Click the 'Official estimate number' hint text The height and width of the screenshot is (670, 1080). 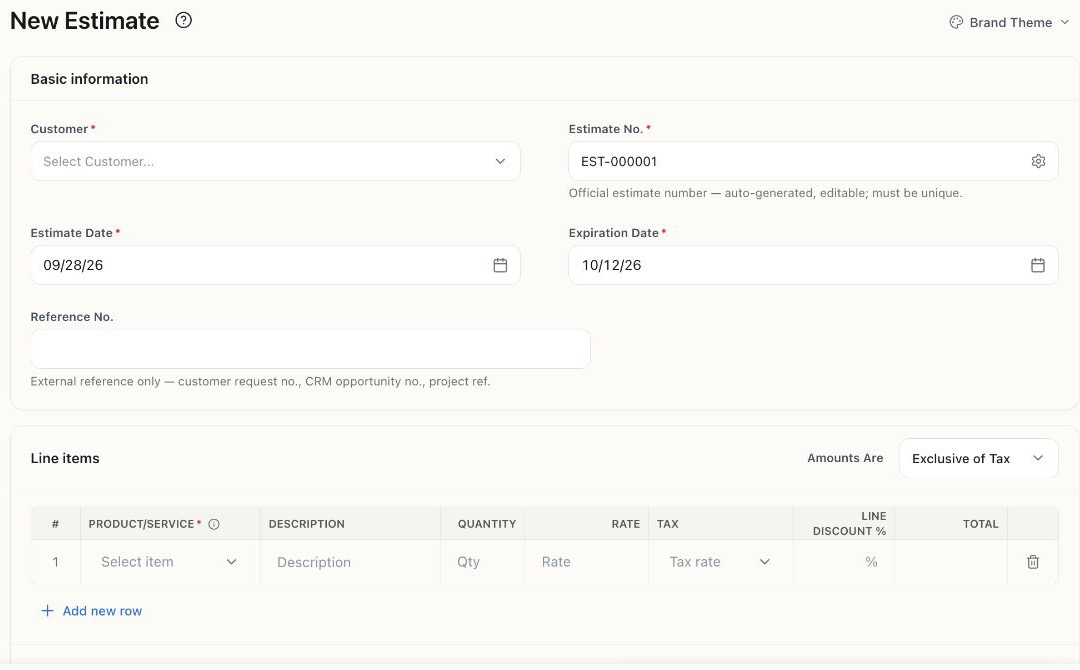(765, 193)
